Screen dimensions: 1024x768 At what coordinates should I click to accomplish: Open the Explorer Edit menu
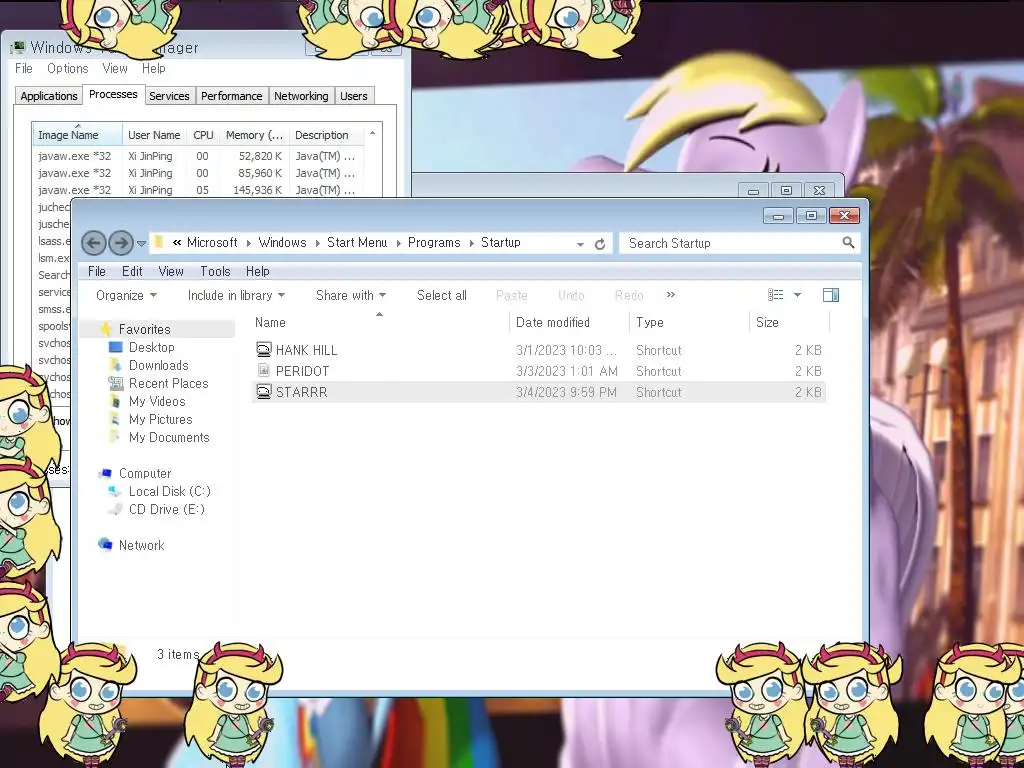tap(132, 271)
